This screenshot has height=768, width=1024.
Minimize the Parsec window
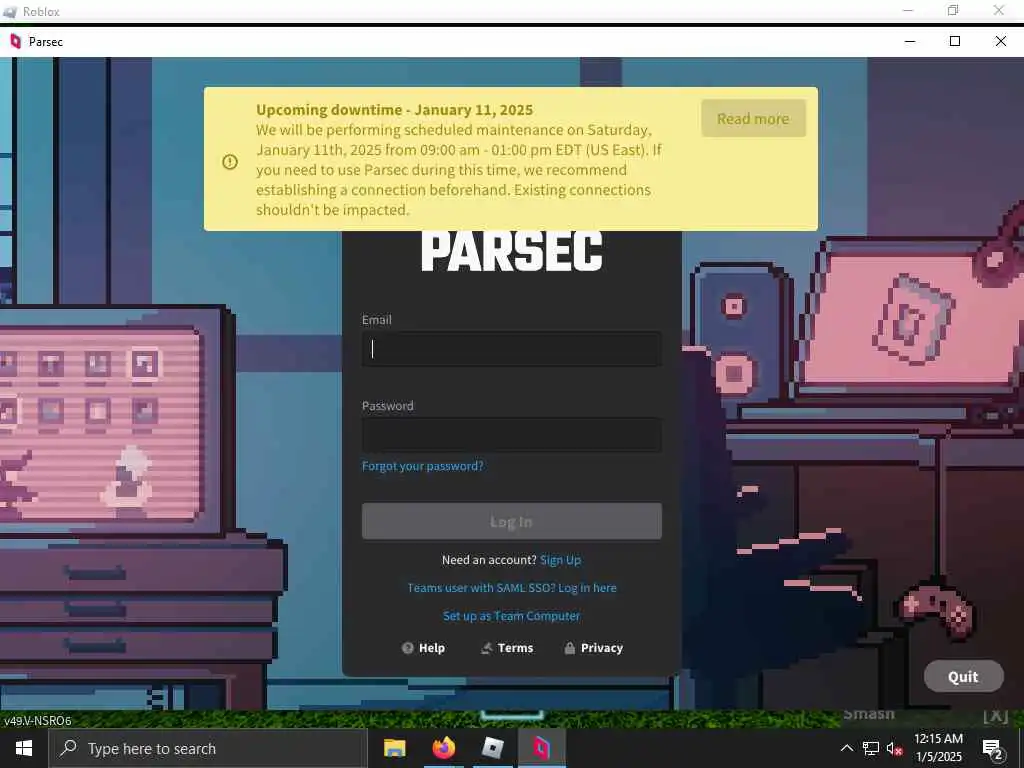pyautogui.click(x=910, y=41)
